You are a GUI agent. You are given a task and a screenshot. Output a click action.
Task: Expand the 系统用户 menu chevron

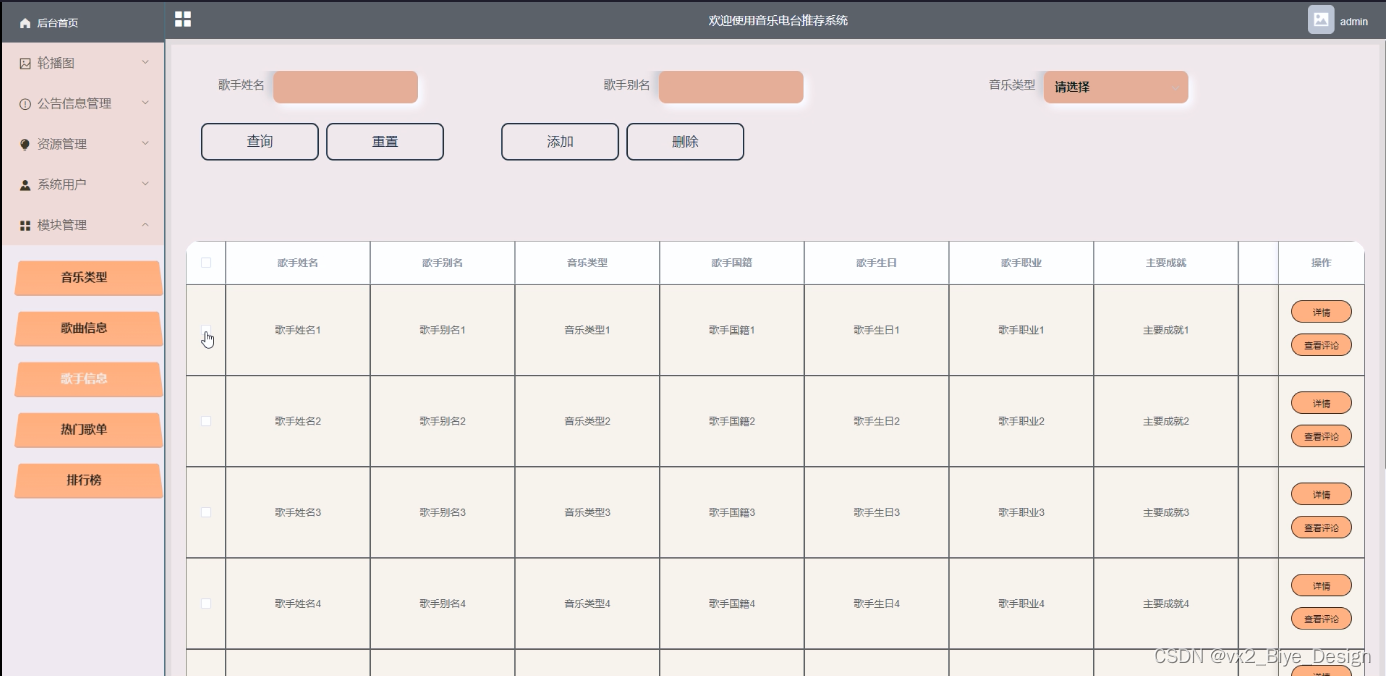145,184
